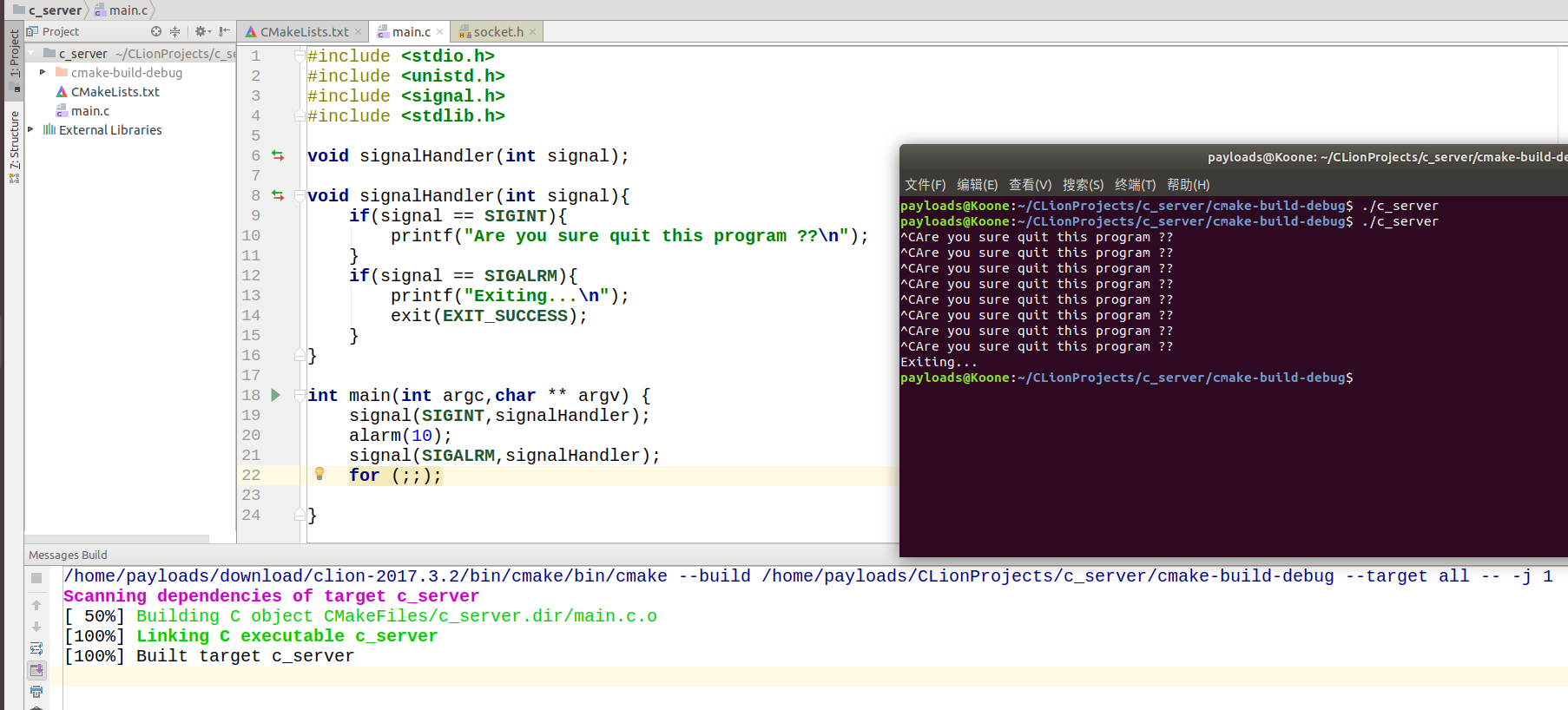Click the scroll-from-source target icon in Project panel

[x=156, y=31]
